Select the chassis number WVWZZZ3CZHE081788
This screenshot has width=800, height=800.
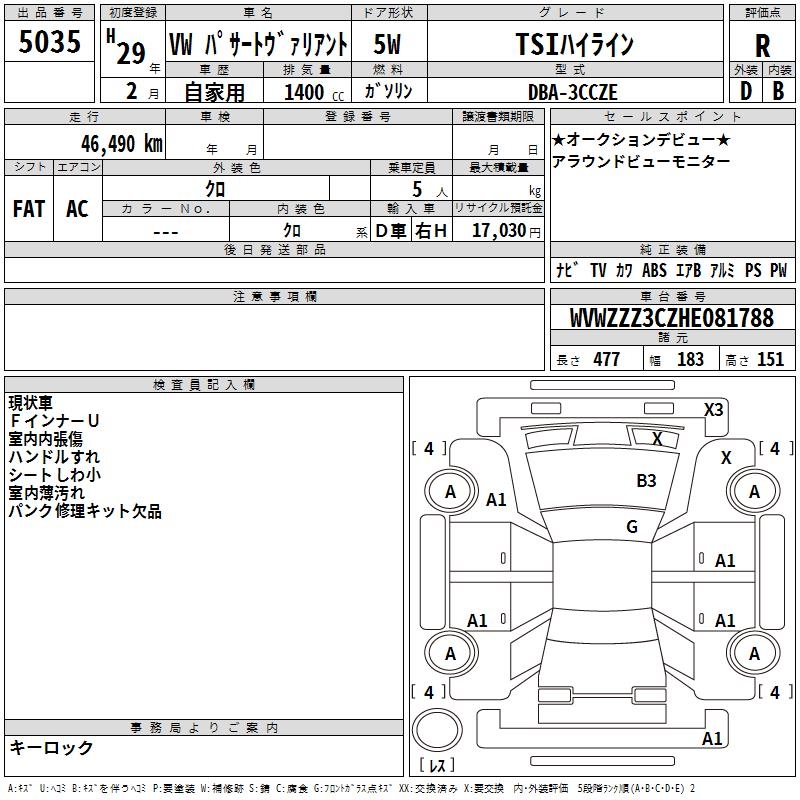click(x=672, y=318)
